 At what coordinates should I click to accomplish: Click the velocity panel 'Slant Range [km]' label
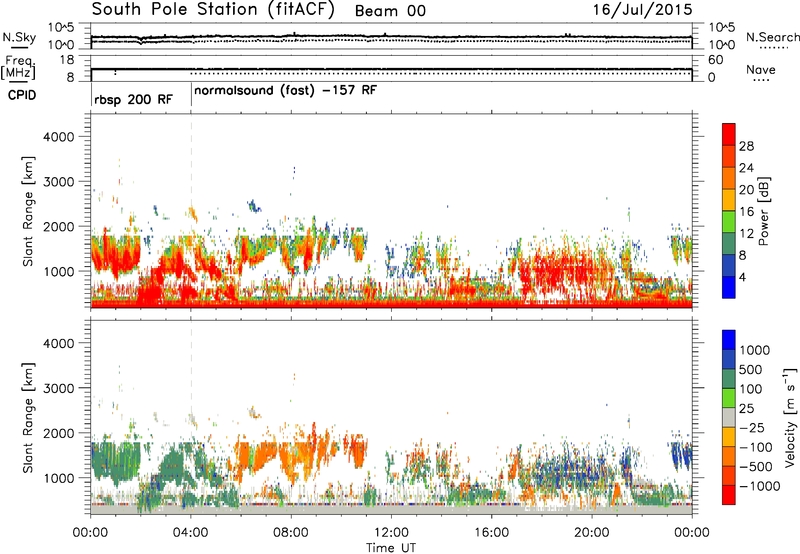click(28, 417)
